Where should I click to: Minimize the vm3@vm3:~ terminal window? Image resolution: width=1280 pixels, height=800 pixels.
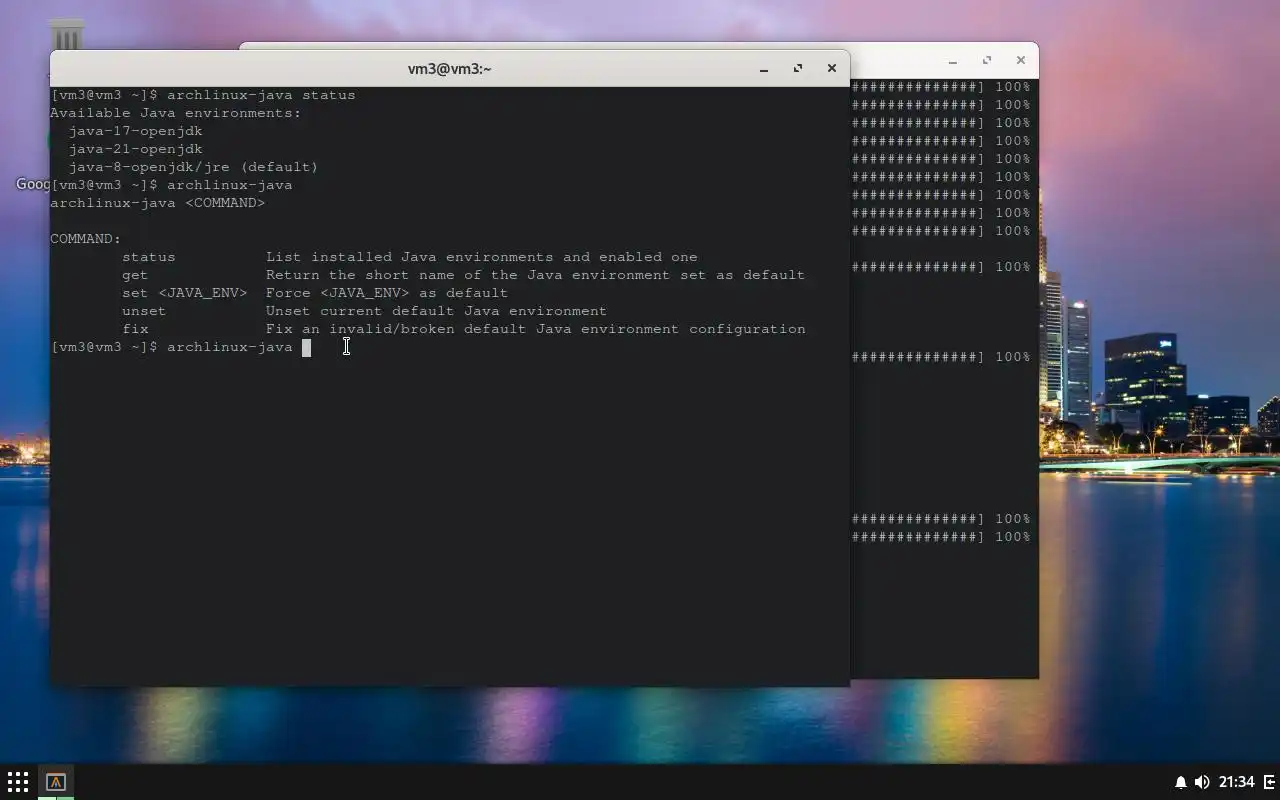[764, 69]
